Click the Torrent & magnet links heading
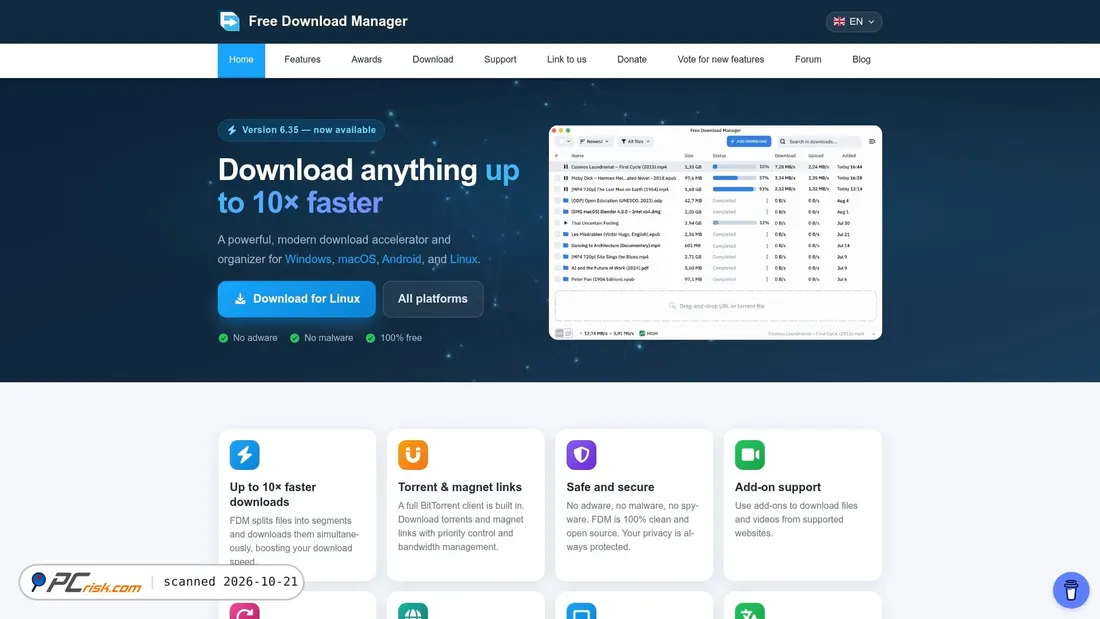1100x619 pixels. pyautogui.click(x=460, y=487)
